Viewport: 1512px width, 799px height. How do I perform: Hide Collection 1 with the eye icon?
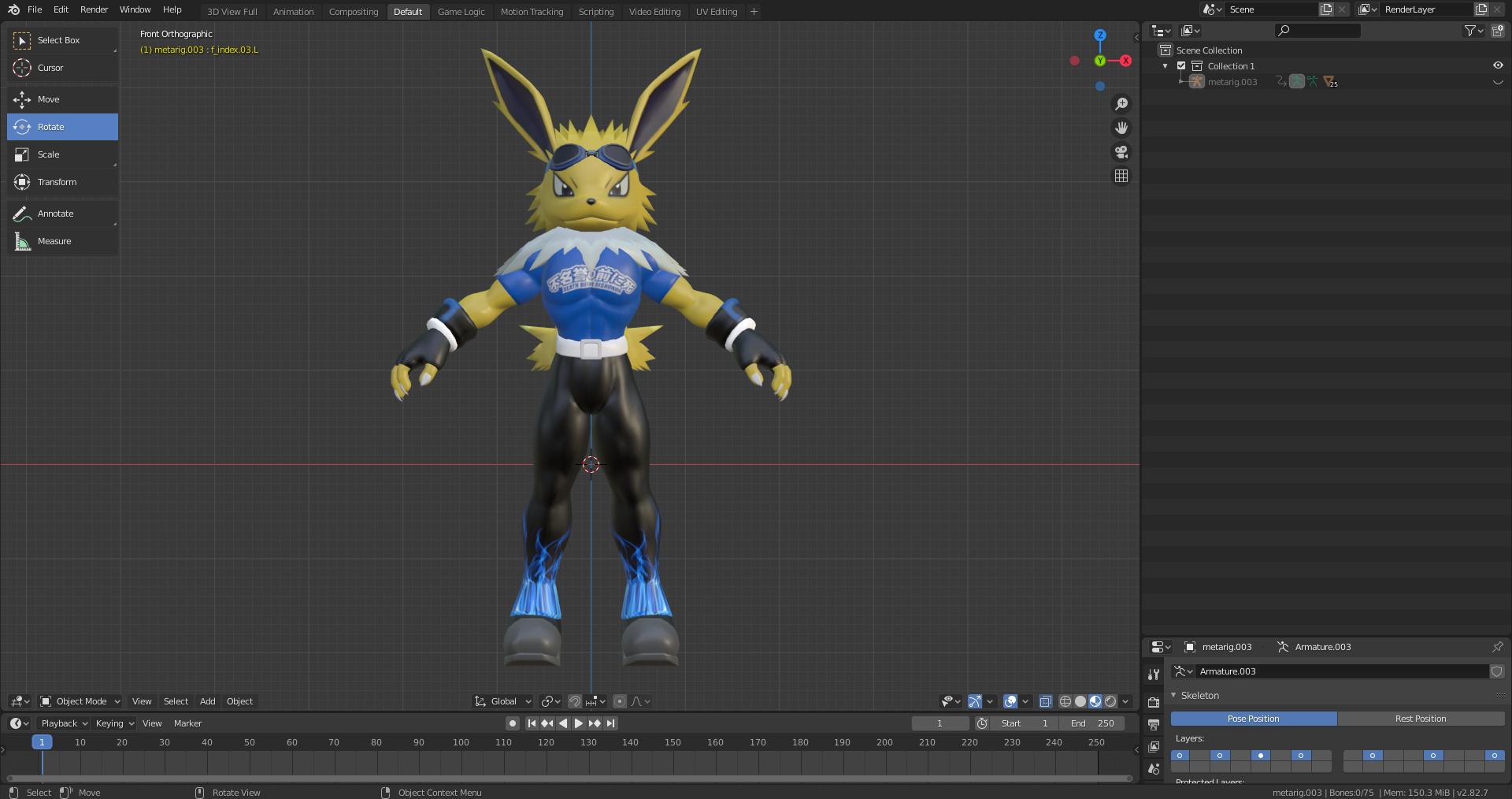(x=1498, y=66)
